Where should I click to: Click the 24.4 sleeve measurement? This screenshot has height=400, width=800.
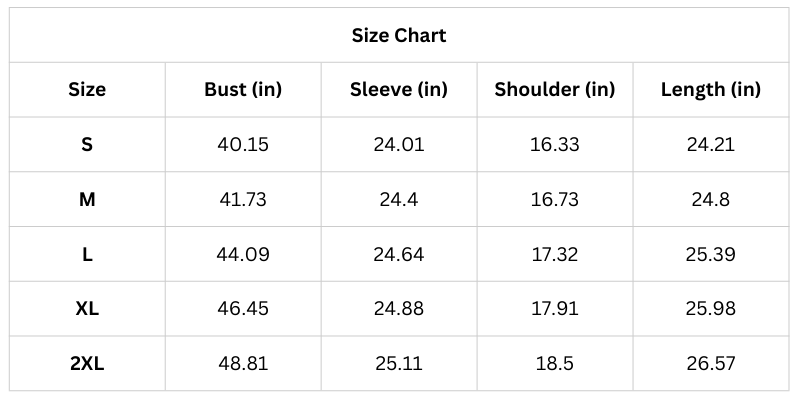point(399,199)
